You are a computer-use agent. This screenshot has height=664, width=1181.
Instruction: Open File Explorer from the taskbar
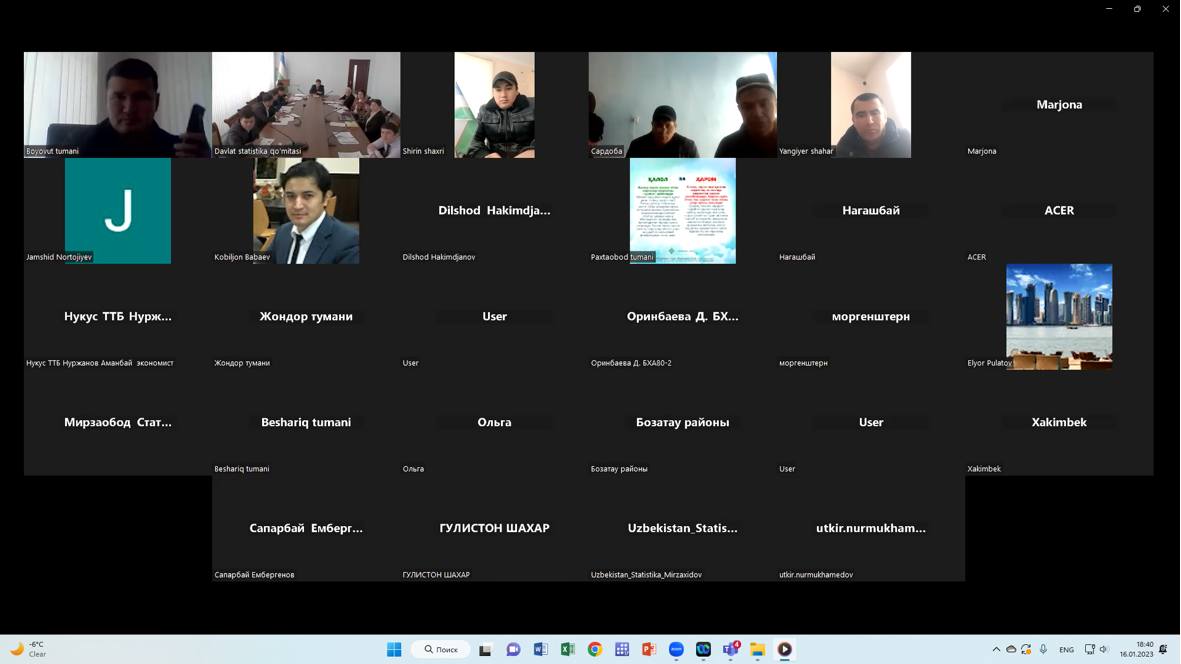click(757, 649)
